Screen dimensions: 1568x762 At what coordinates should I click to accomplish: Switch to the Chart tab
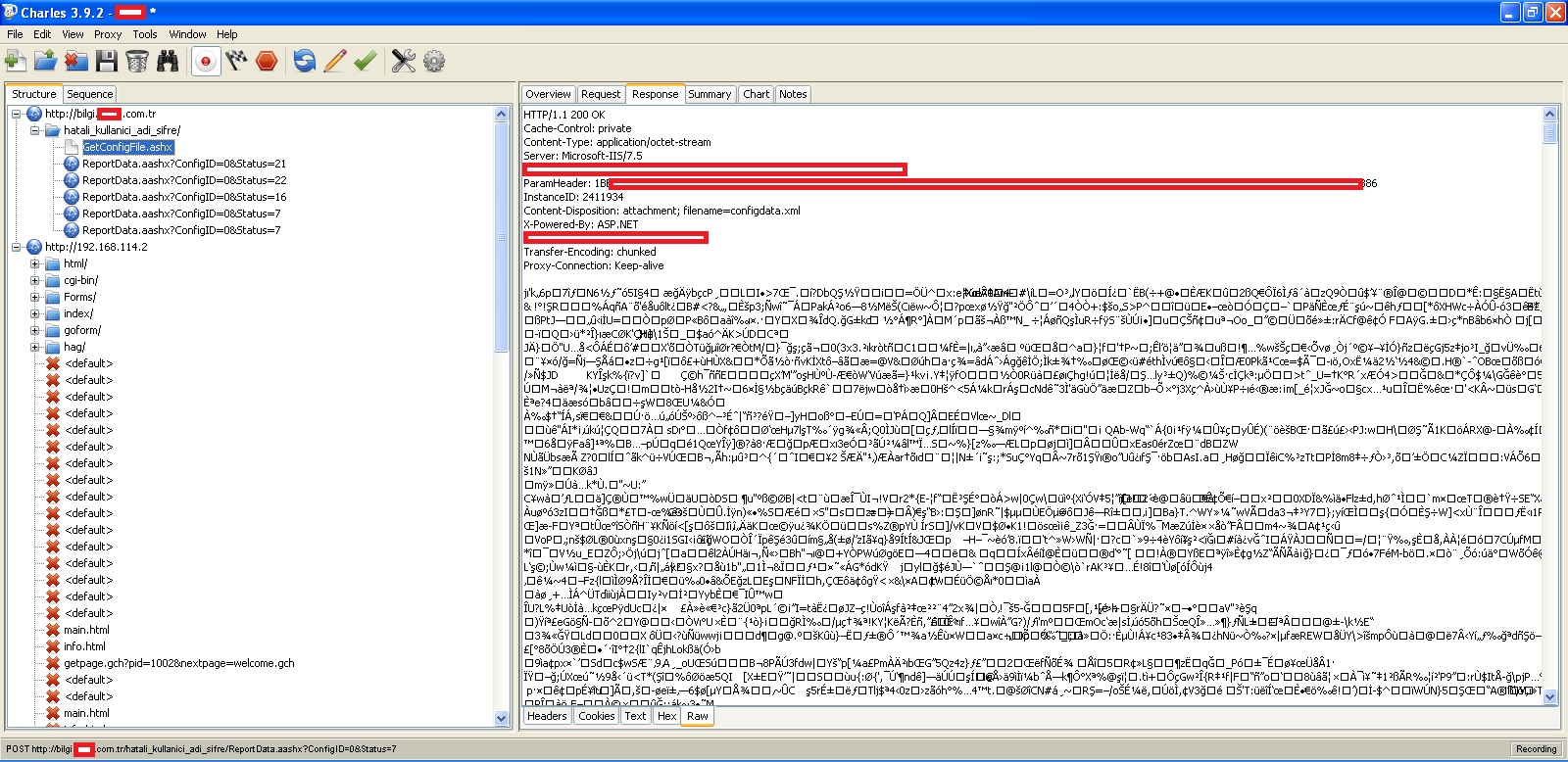(756, 94)
